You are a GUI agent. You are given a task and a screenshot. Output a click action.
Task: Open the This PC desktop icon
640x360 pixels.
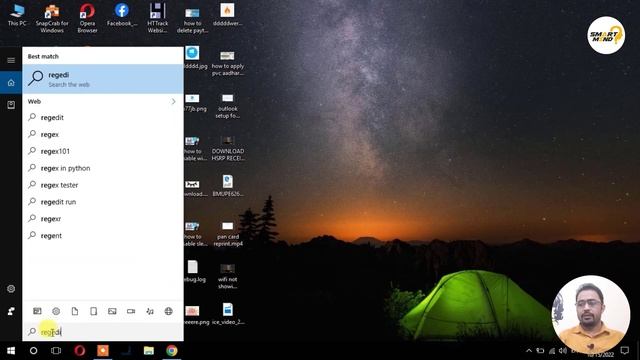[x=17, y=16]
